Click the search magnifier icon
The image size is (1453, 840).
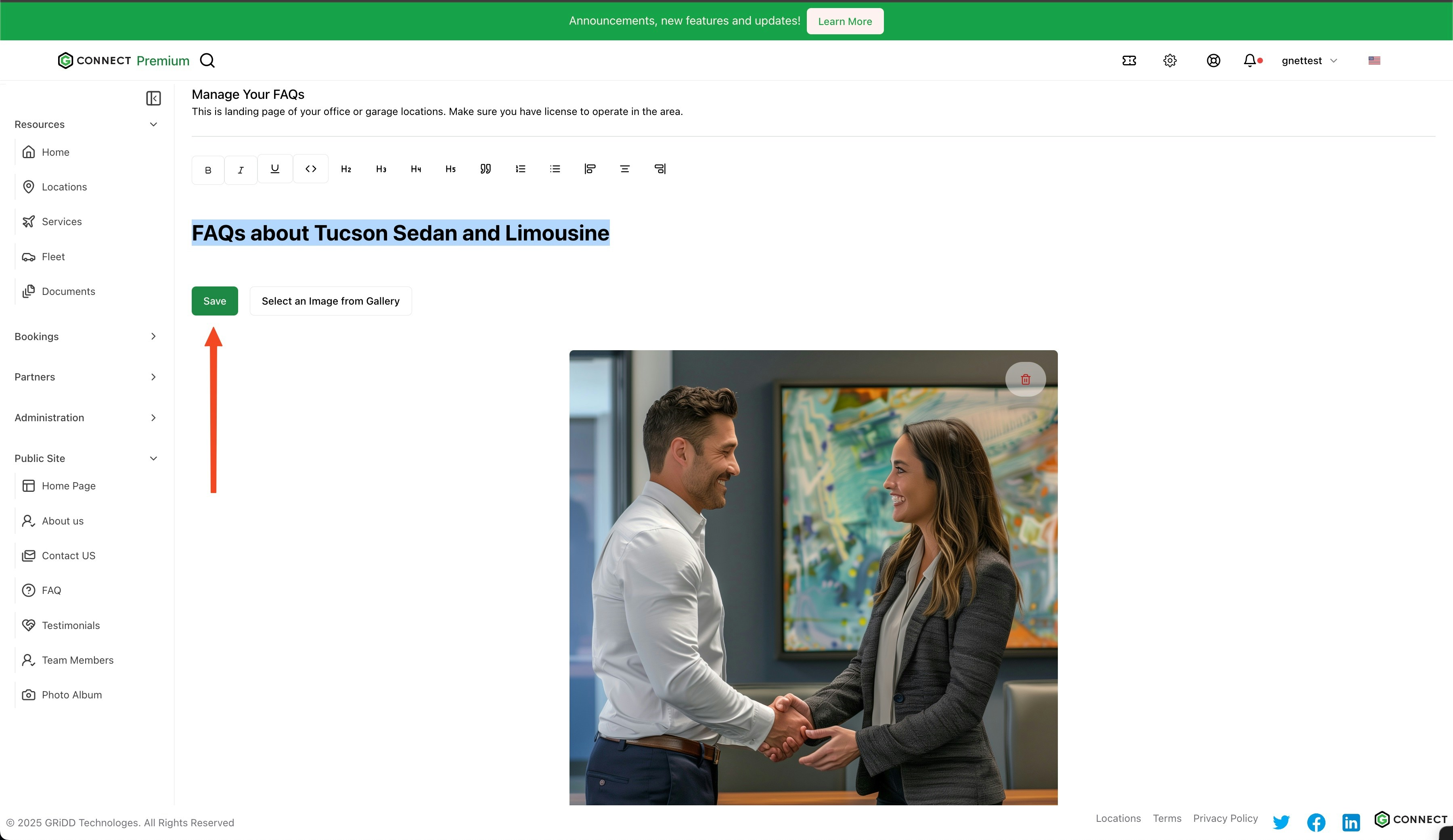click(x=207, y=61)
